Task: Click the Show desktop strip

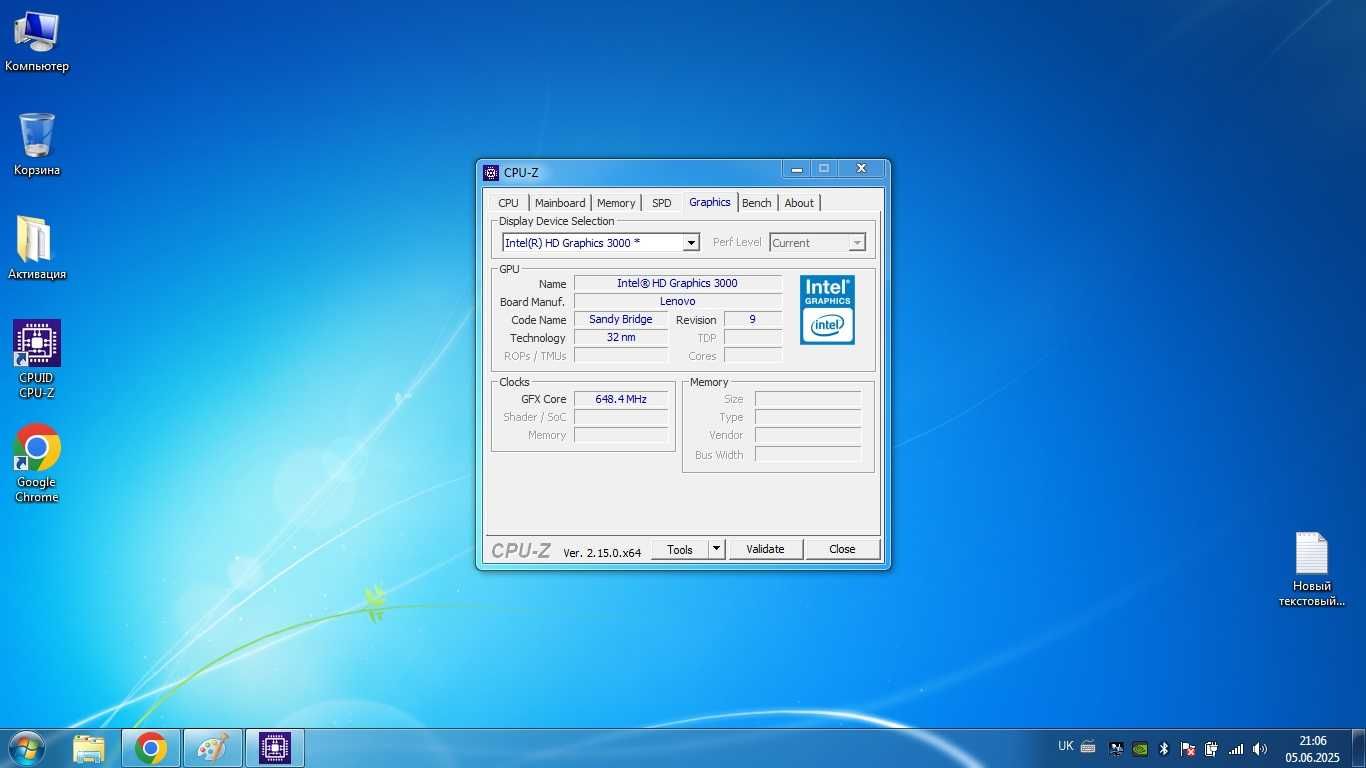Action: (1358, 748)
